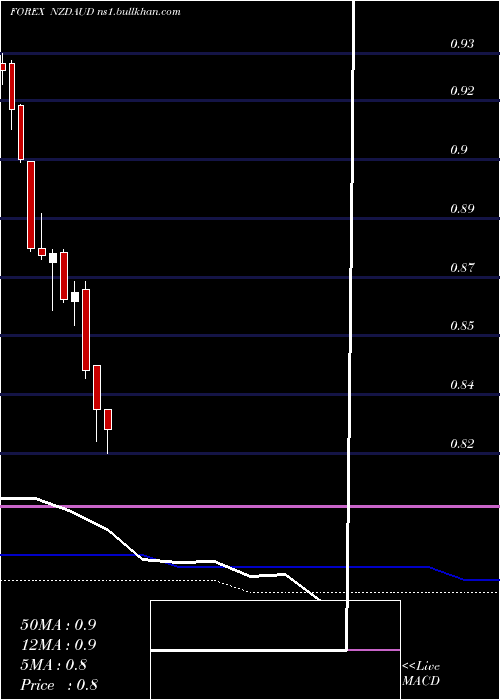Click the 50MA : 0.9 readout

(58, 625)
